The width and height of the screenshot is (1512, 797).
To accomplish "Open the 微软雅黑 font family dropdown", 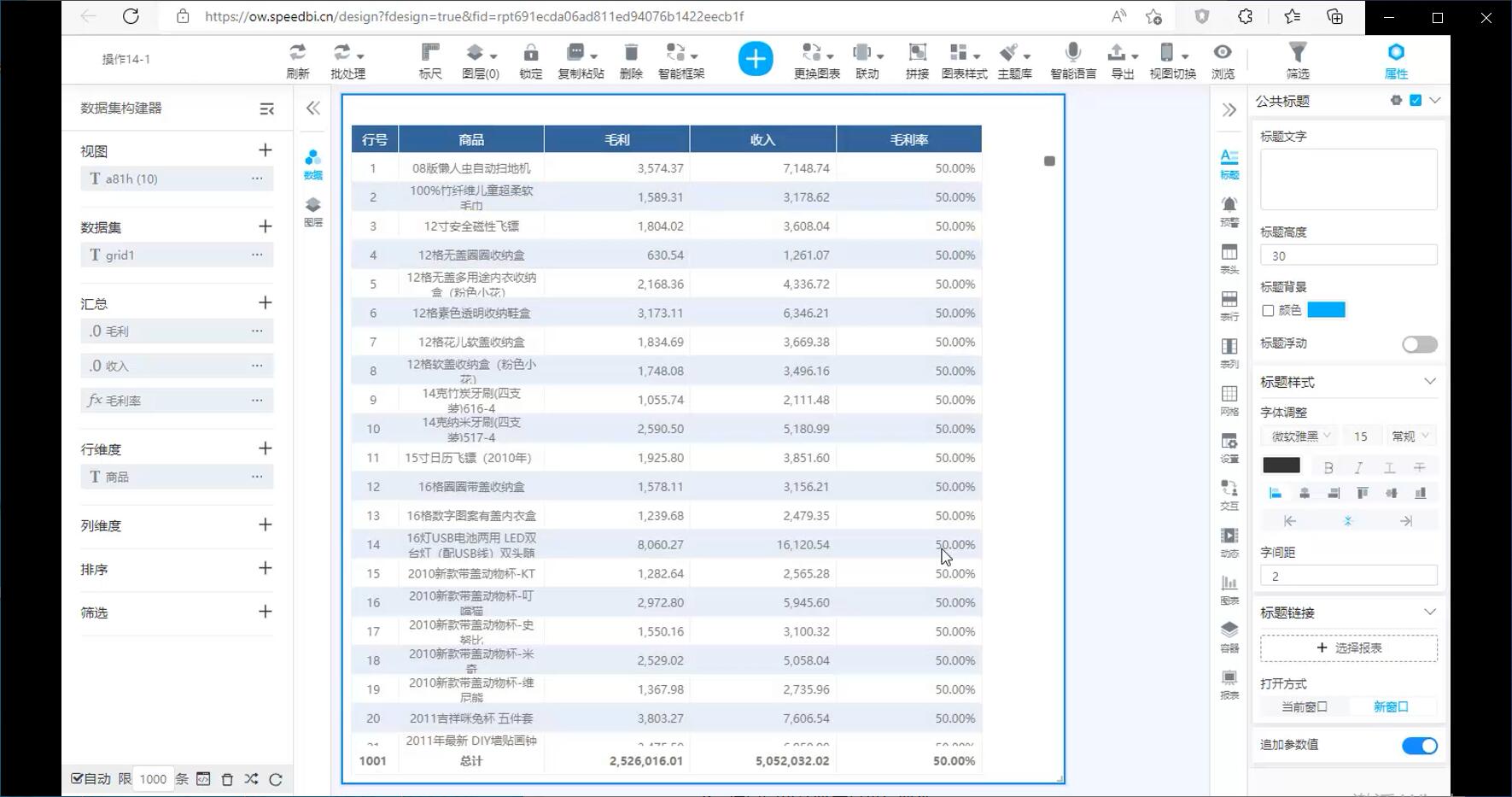I will [1300, 437].
